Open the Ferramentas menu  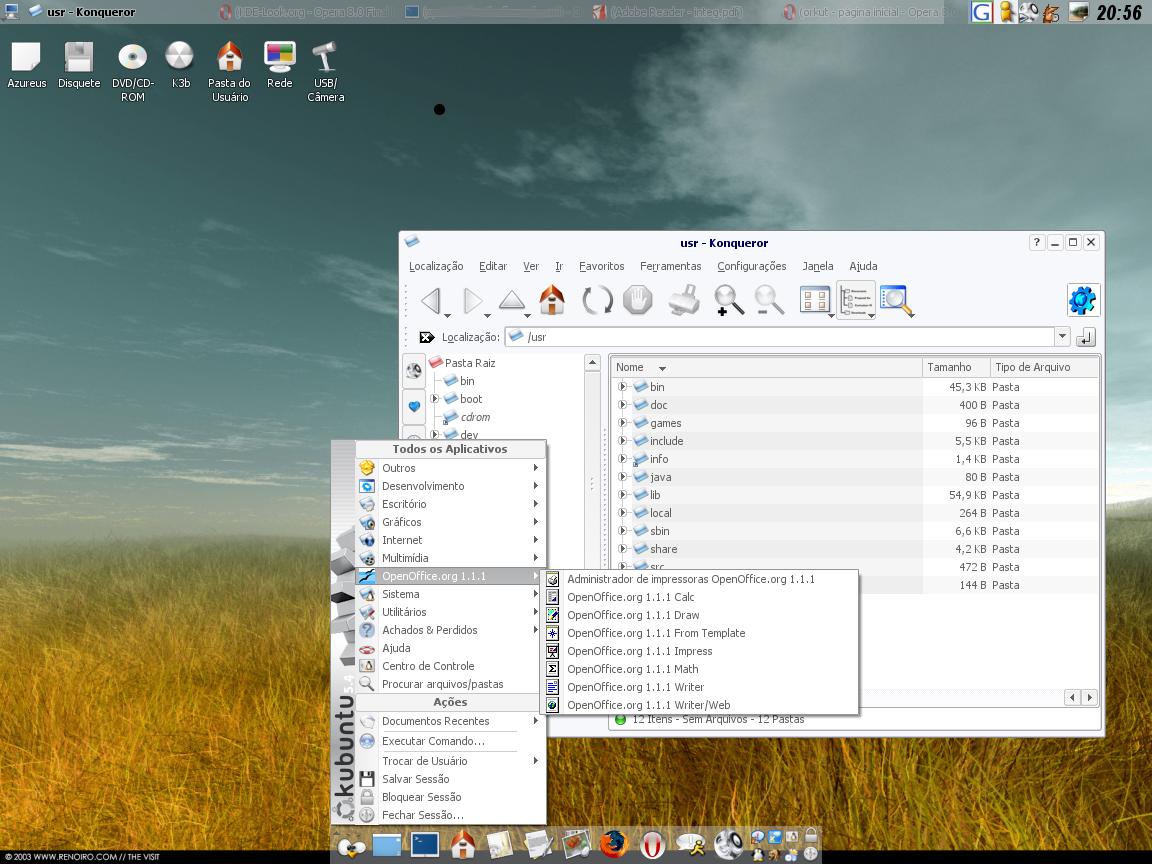pyautogui.click(x=670, y=266)
